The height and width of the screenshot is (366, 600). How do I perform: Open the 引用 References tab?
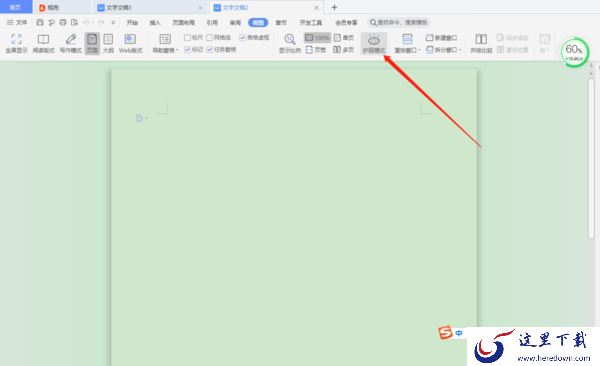pos(212,23)
